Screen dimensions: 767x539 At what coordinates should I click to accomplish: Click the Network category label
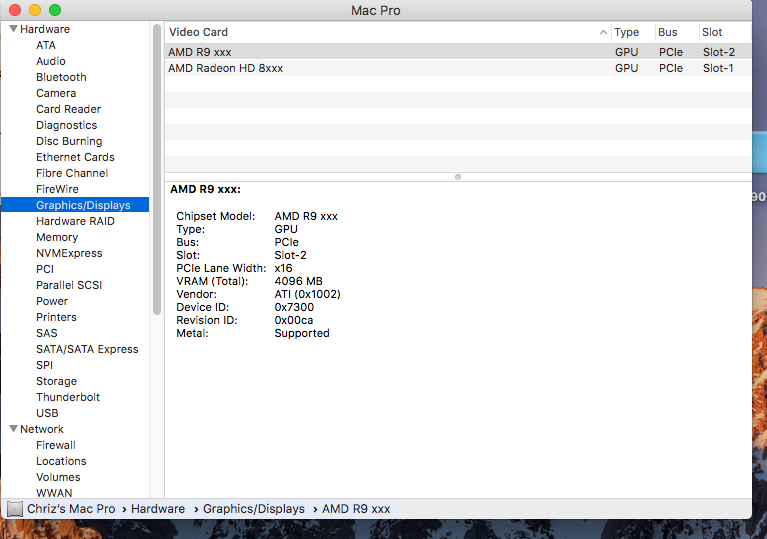tap(42, 429)
